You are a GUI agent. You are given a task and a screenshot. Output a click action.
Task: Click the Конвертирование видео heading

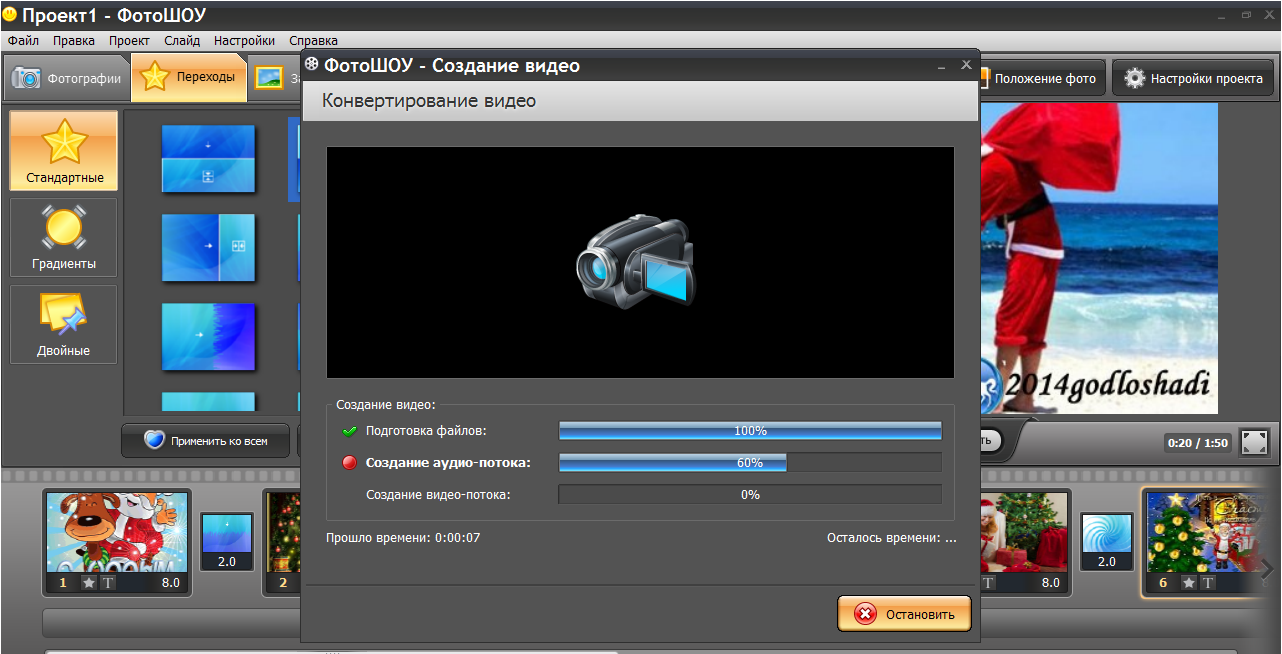tap(429, 101)
